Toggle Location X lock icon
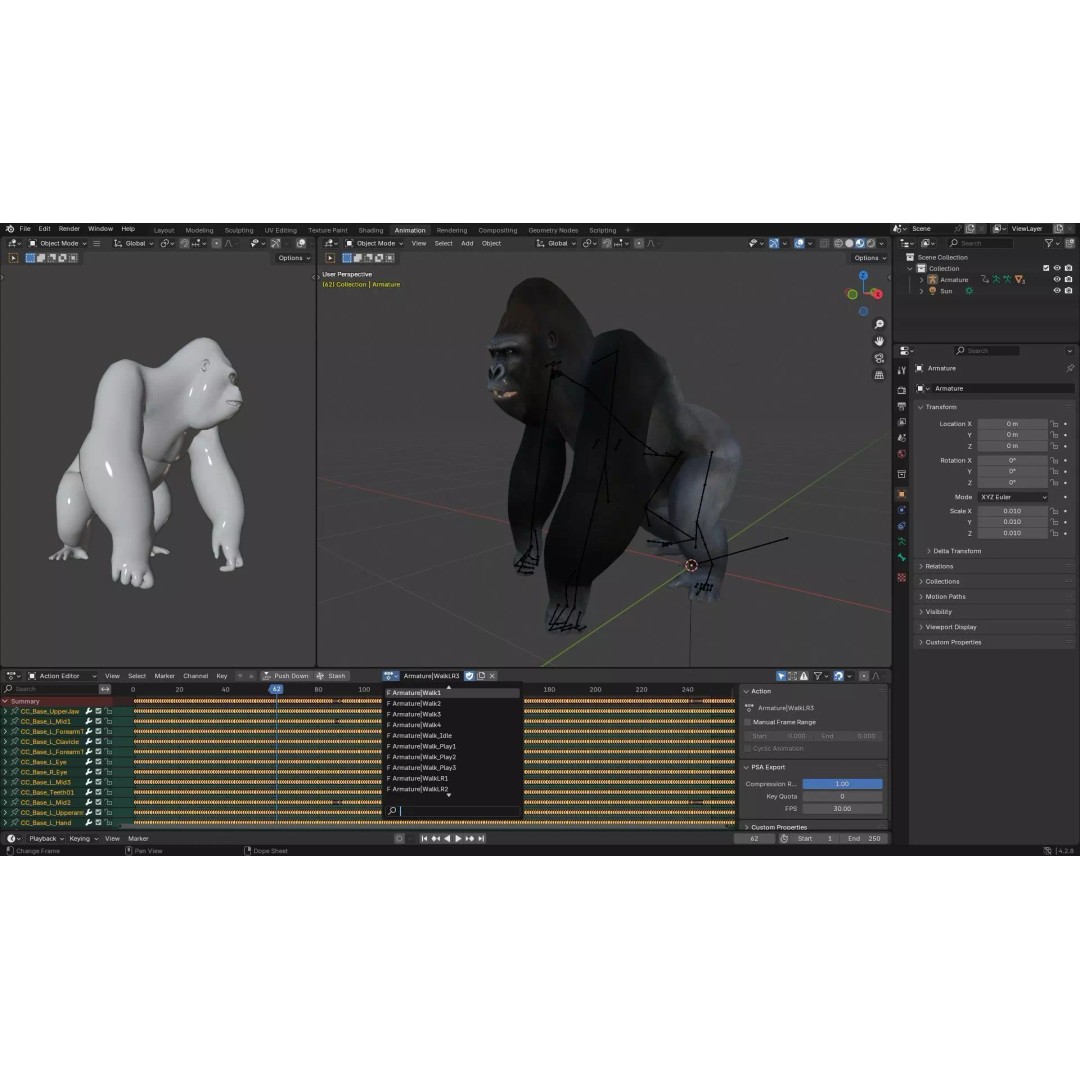The image size is (1080, 1080). [x=1054, y=424]
